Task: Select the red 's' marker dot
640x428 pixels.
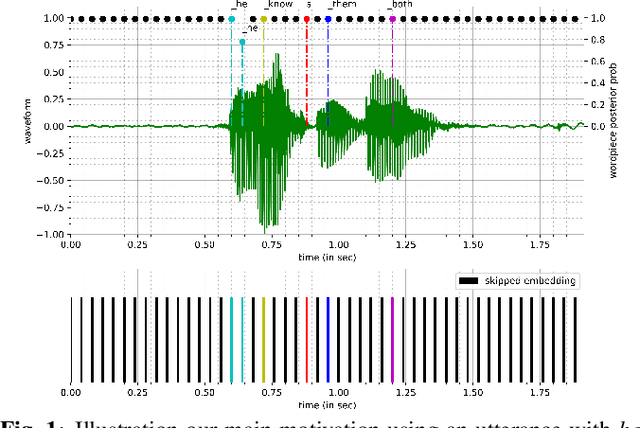Action: click(x=307, y=19)
